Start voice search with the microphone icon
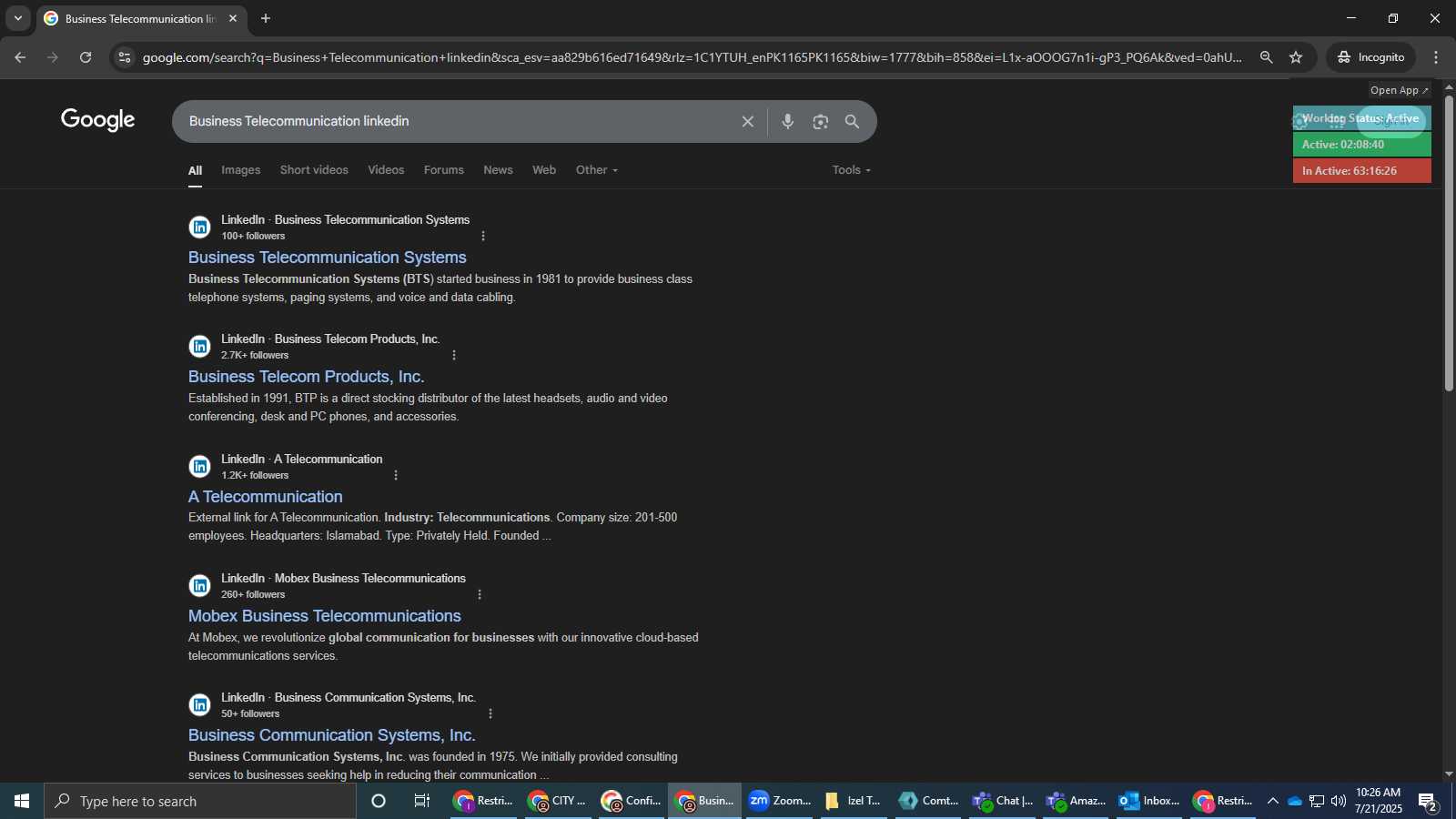 788,122
